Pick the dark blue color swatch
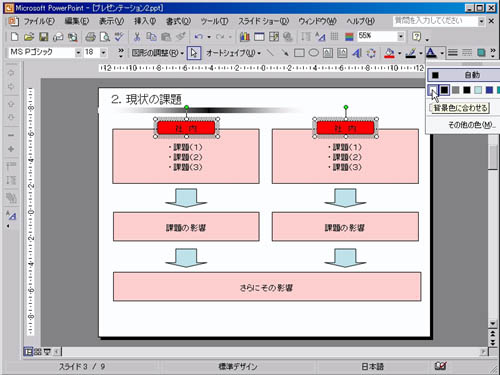Image resolution: width=500 pixels, height=375 pixels. [489, 90]
